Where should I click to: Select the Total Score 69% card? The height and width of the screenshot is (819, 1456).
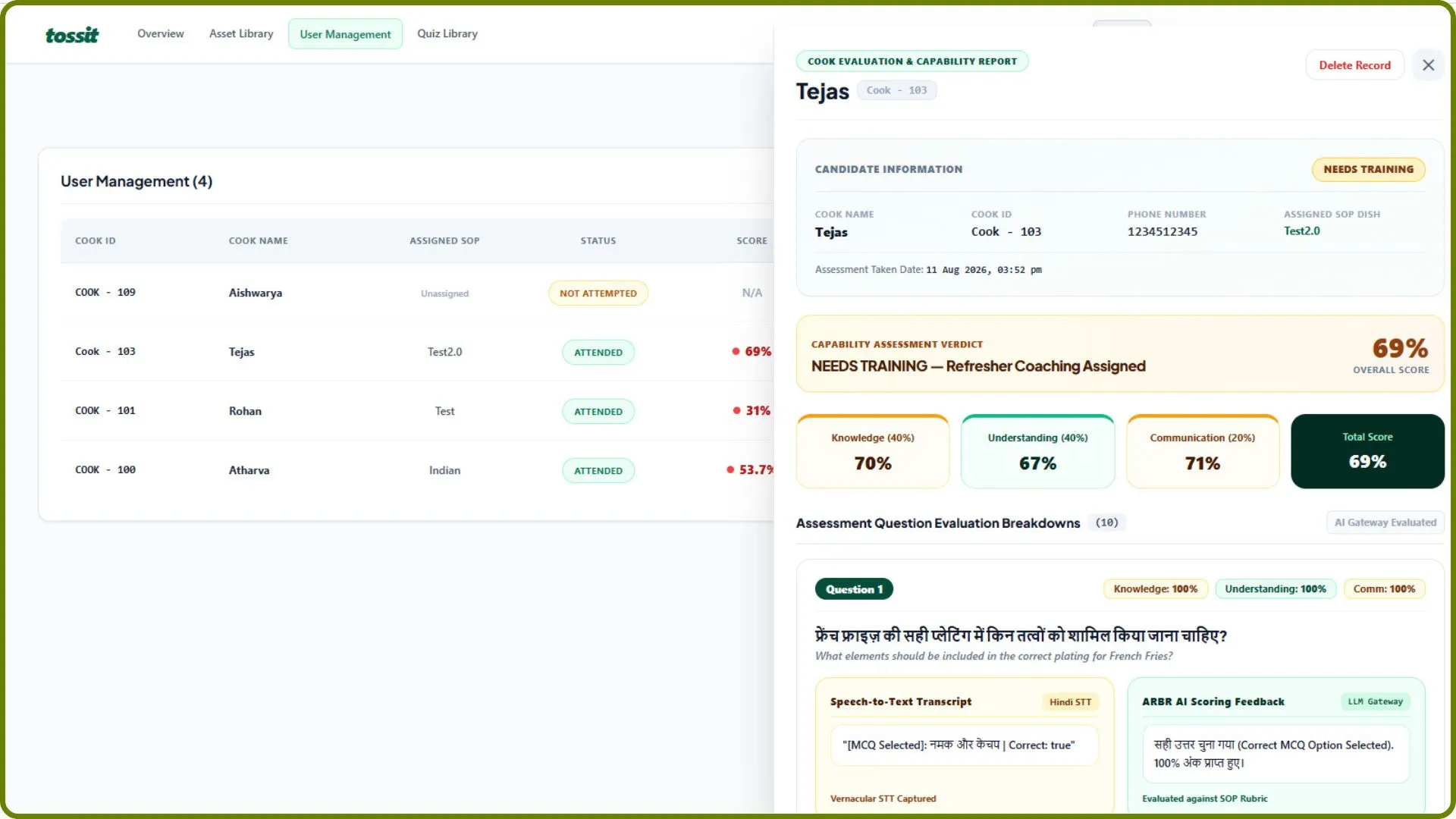pyautogui.click(x=1367, y=451)
